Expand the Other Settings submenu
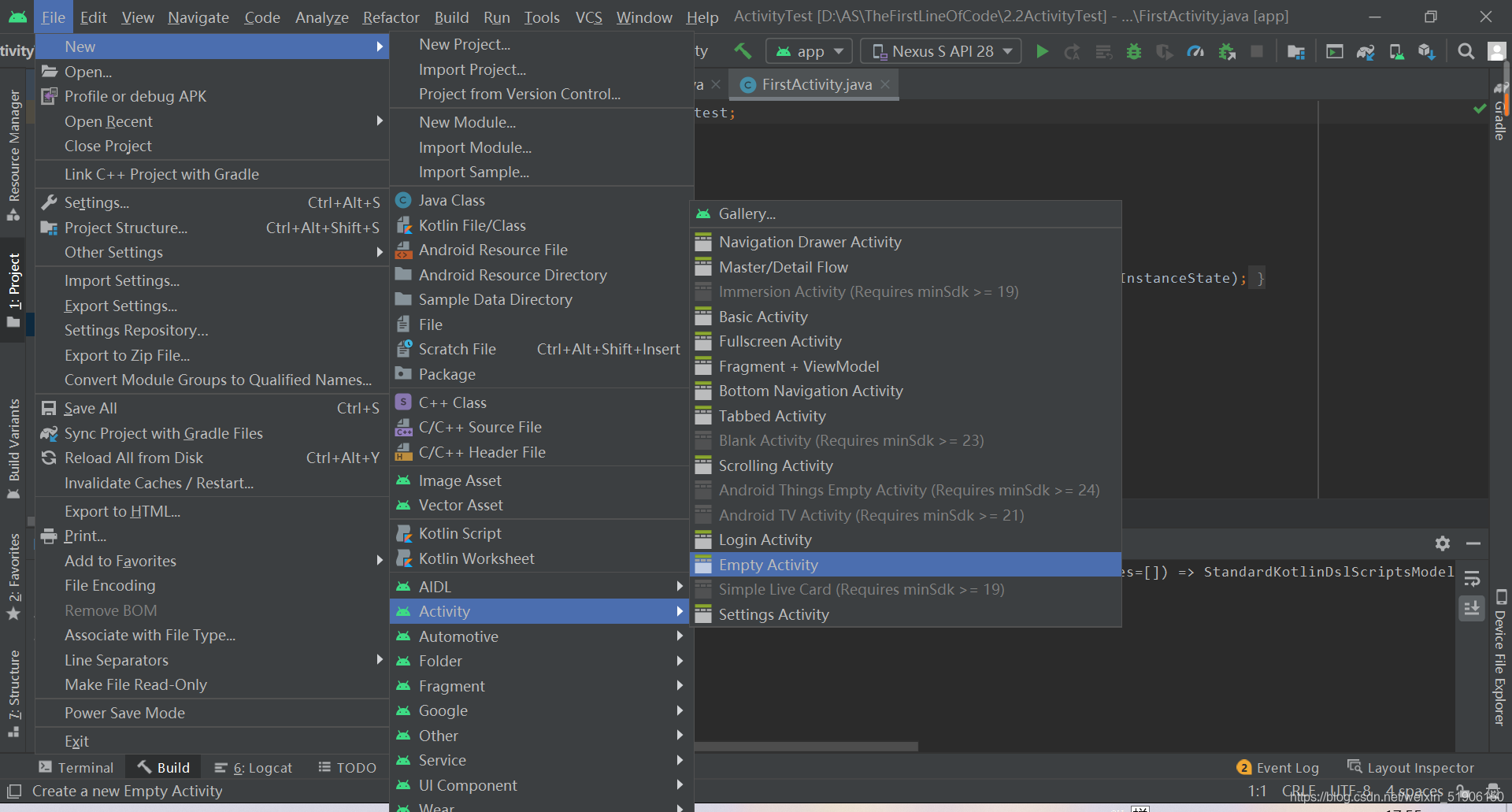Image resolution: width=1512 pixels, height=812 pixels. [x=212, y=252]
